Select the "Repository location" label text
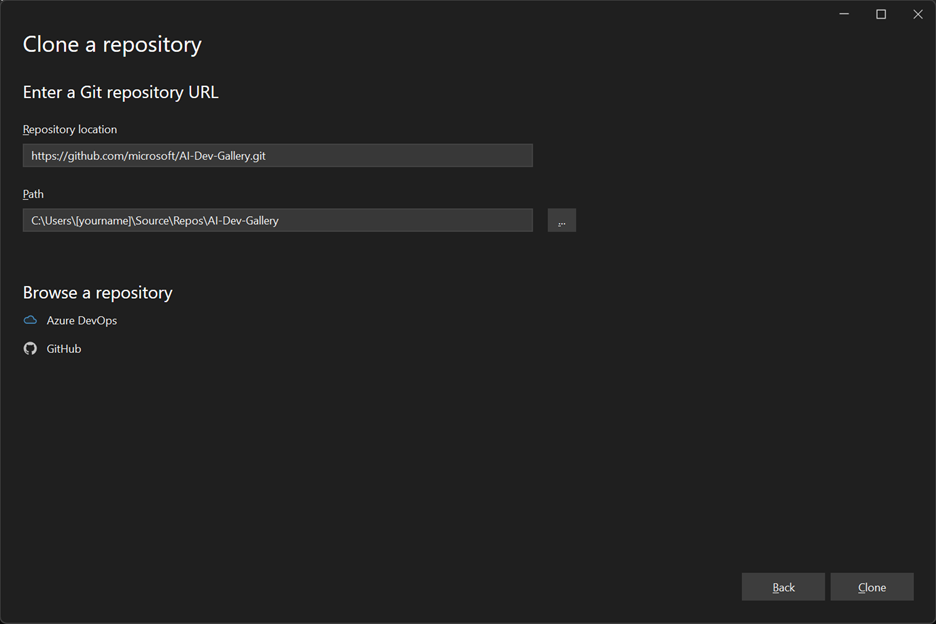936x624 pixels. coord(70,130)
